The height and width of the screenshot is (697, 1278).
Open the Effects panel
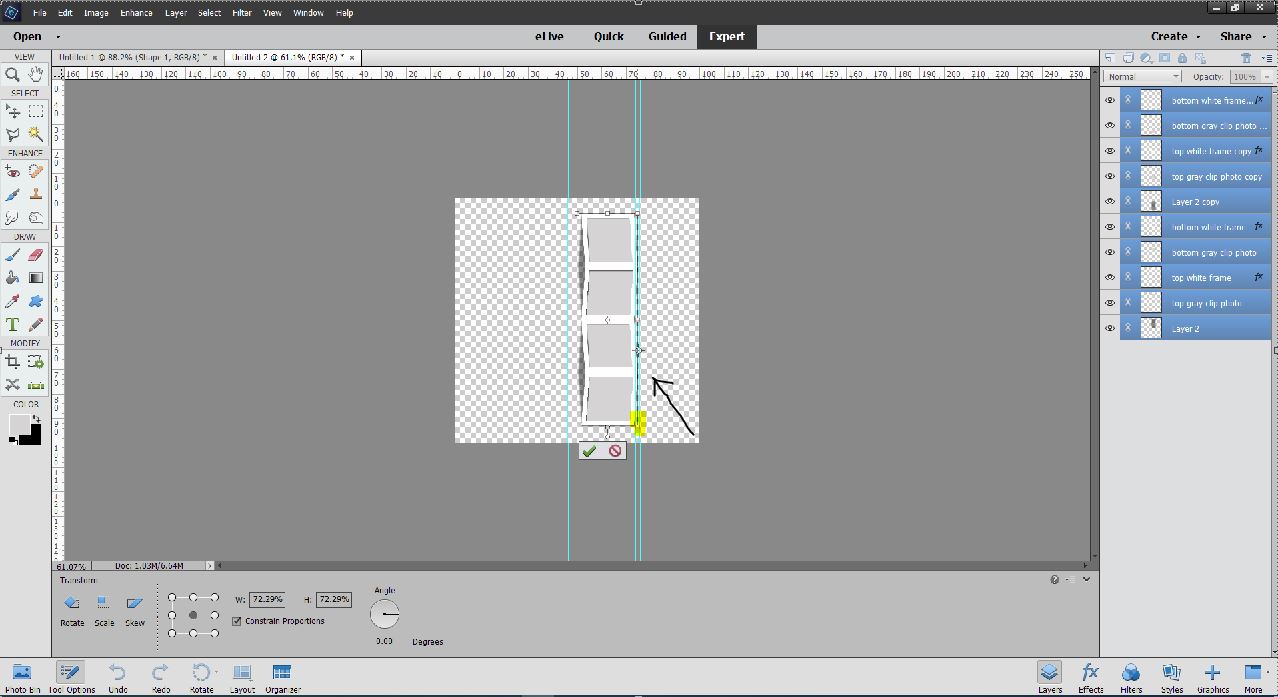tap(1090, 677)
